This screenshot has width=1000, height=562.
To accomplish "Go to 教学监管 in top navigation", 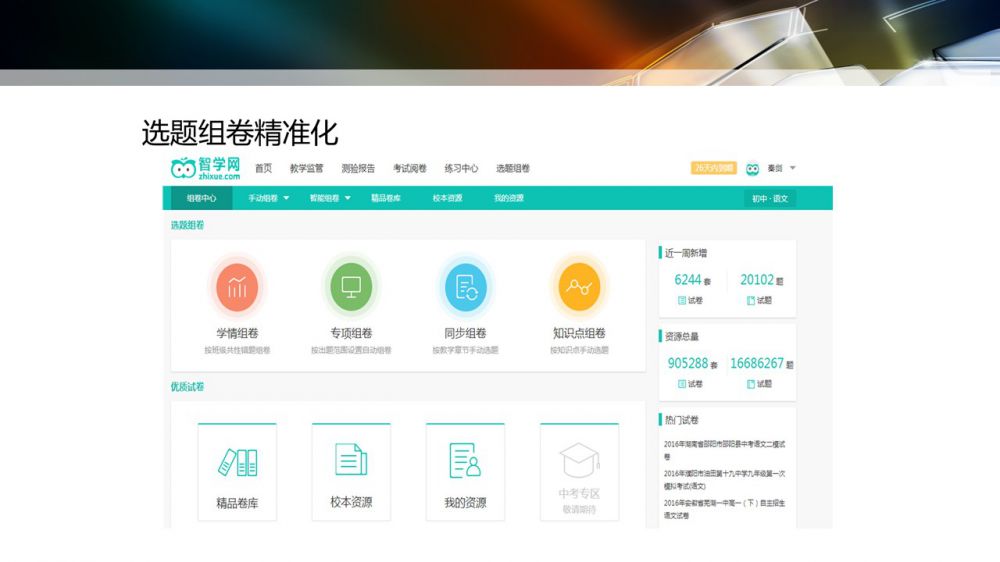I will [306, 169].
